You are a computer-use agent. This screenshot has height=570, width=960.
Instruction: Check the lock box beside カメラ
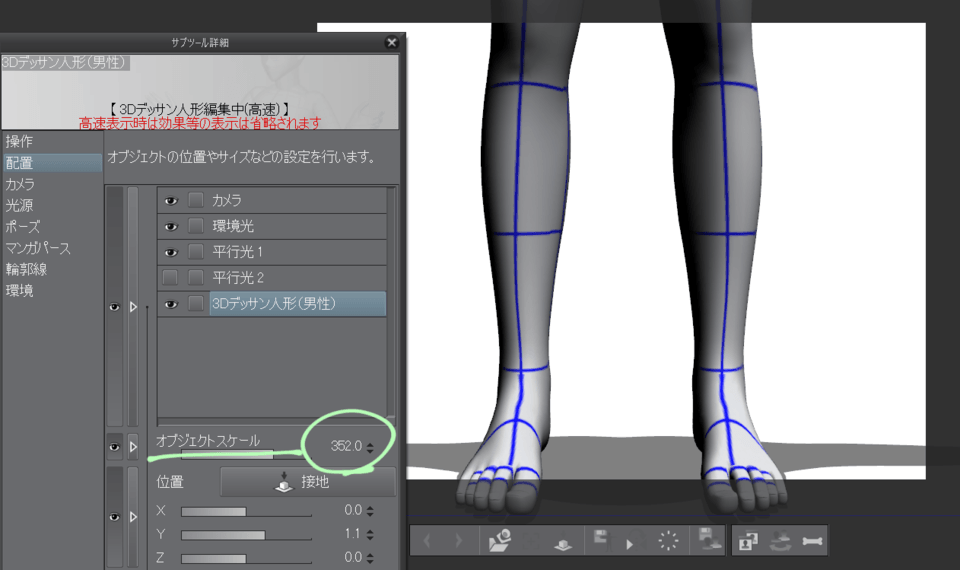(196, 200)
